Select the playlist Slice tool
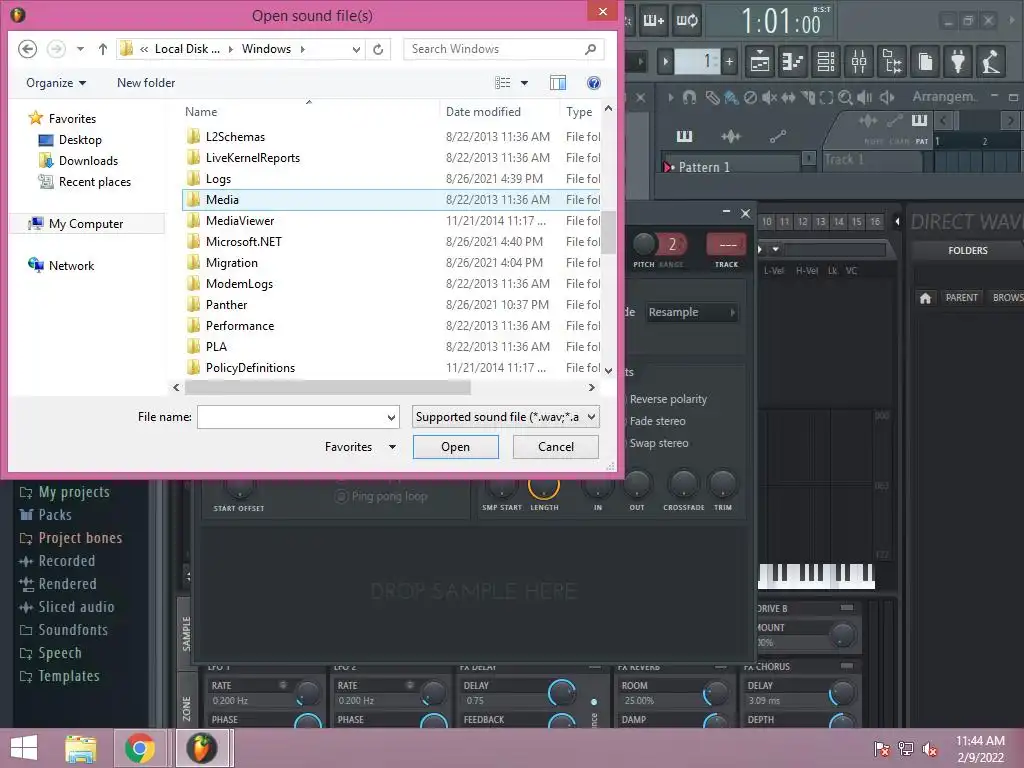This screenshot has width=1024, height=768. click(x=808, y=98)
